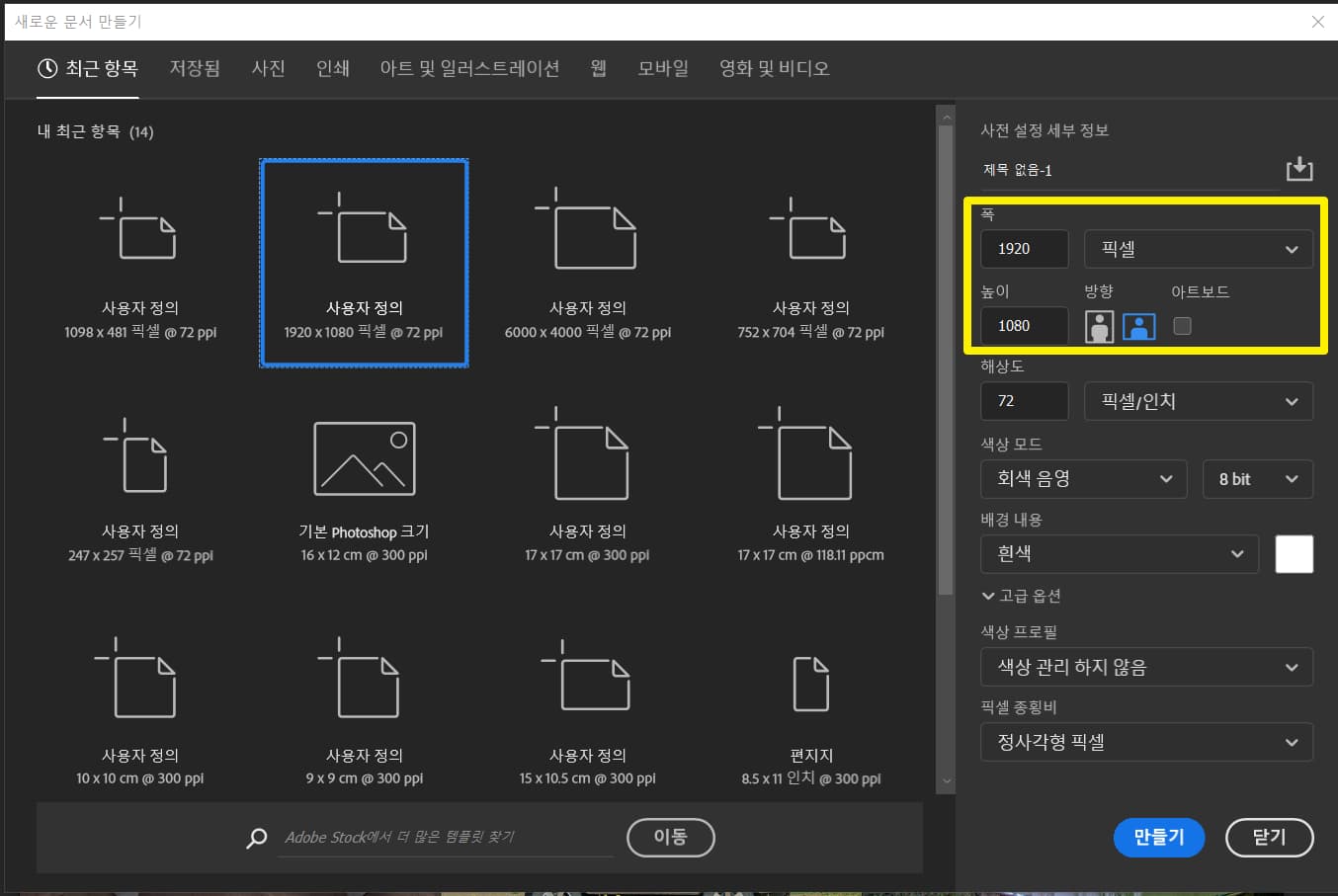Click the Adobe Stock template search field
This screenshot has height=896, width=1338.
pos(445,837)
